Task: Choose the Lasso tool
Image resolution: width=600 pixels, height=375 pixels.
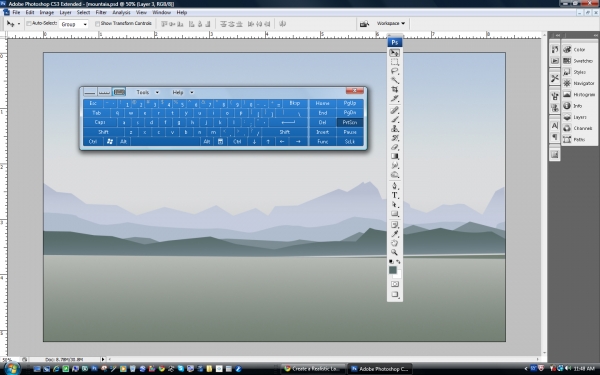Action: tap(395, 71)
